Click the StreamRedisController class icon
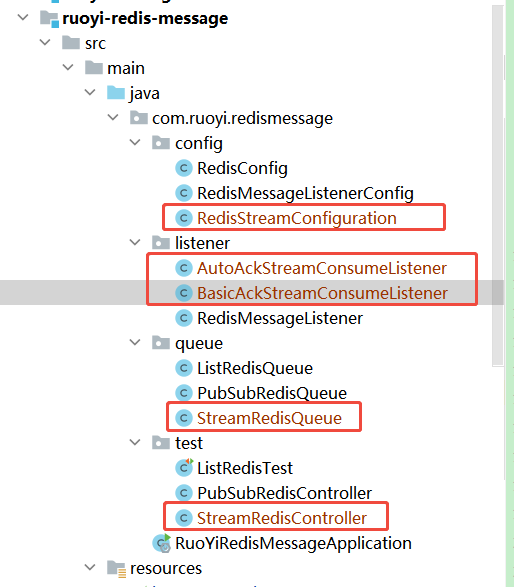 click(x=184, y=518)
